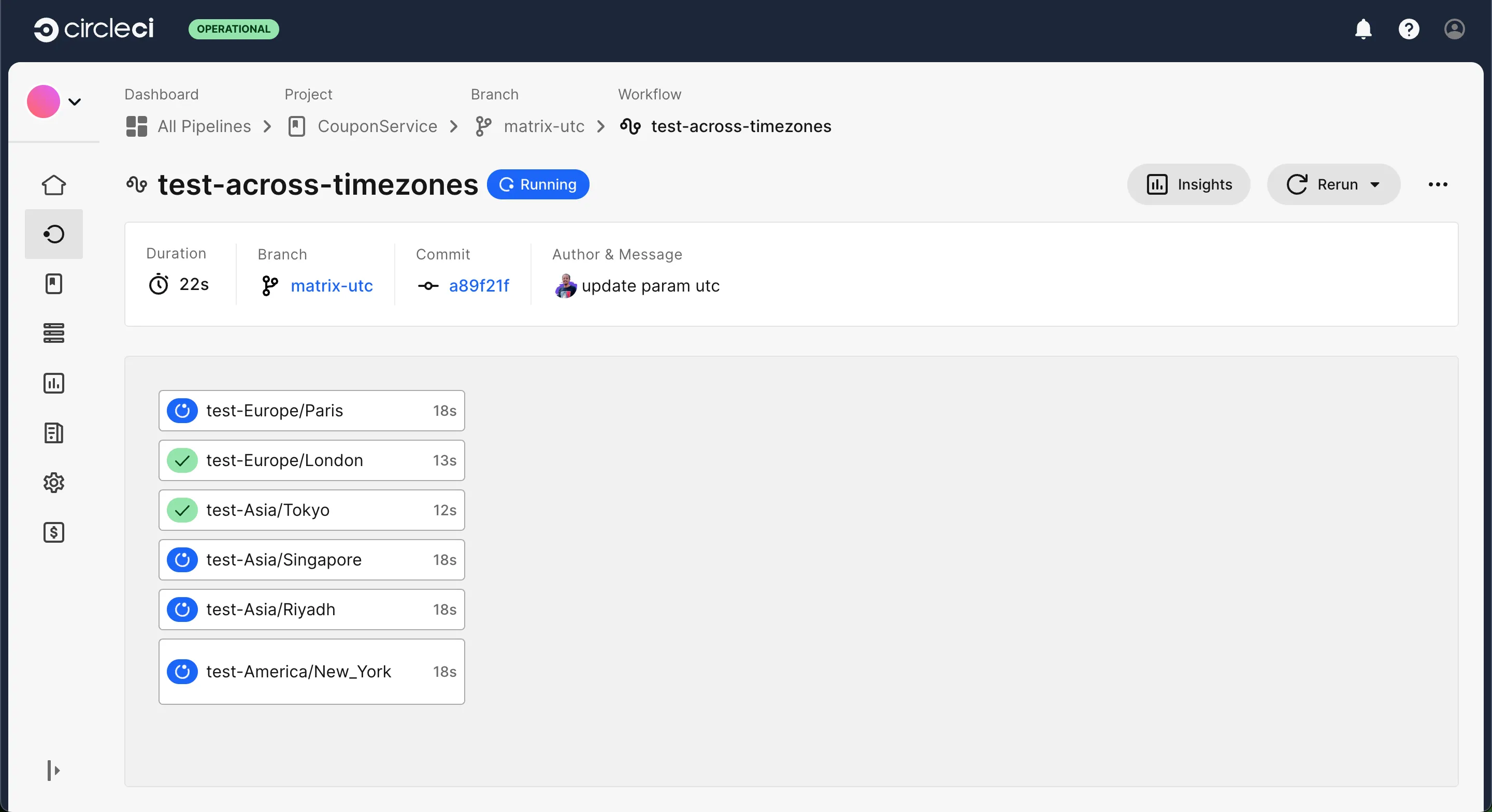Click the OPERATIONAL status badge
Image resolution: width=1492 pixels, height=812 pixels.
pyautogui.click(x=234, y=29)
